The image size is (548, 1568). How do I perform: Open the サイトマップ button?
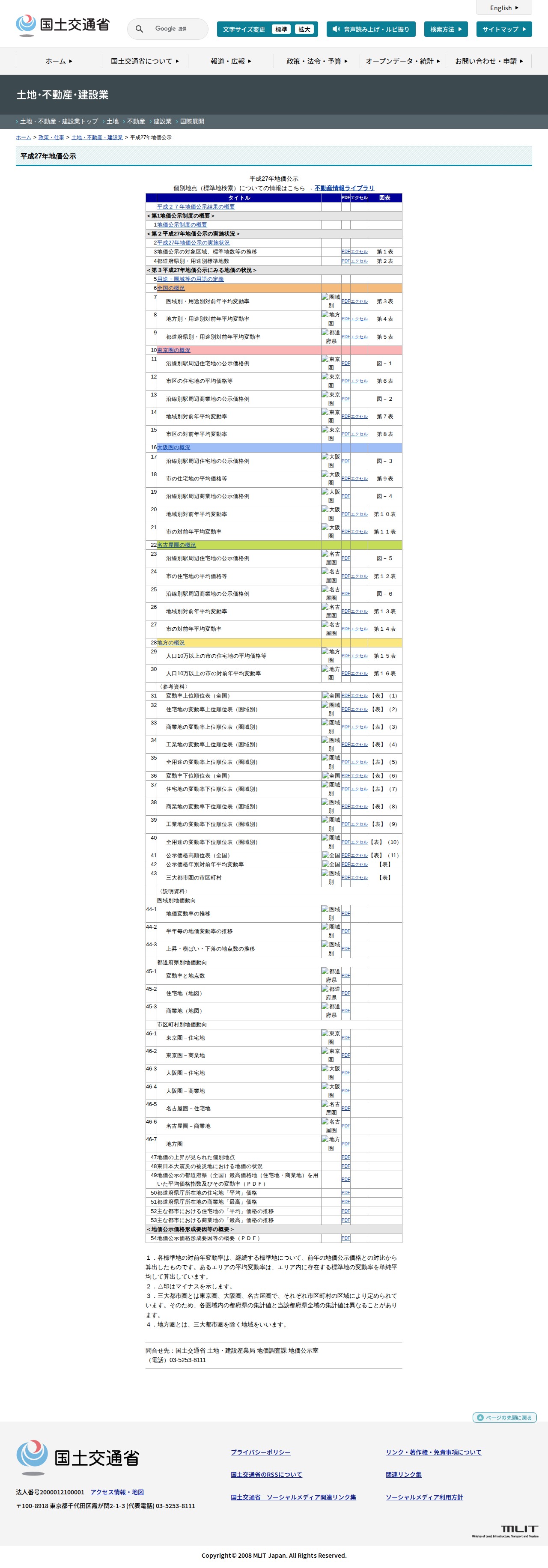tap(504, 29)
